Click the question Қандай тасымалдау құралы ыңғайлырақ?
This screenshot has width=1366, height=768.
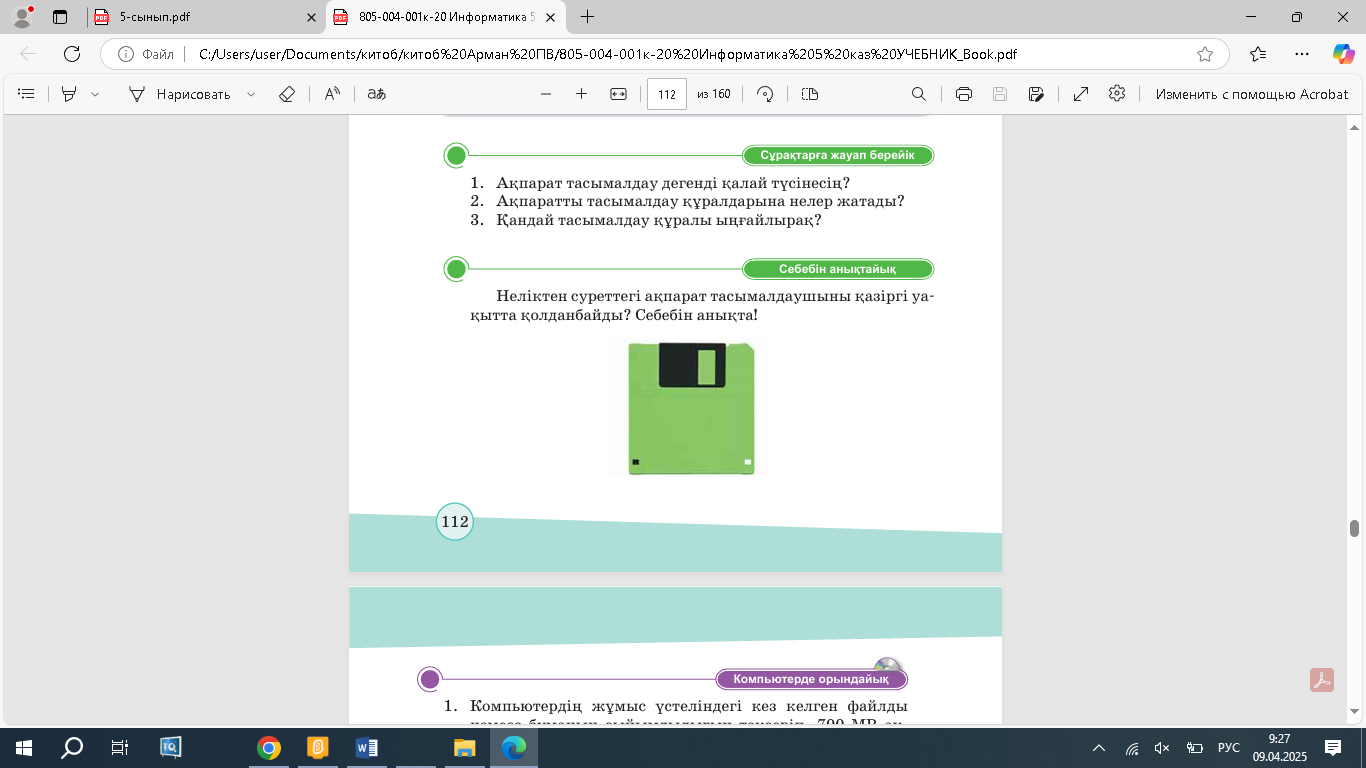tap(659, 220)
